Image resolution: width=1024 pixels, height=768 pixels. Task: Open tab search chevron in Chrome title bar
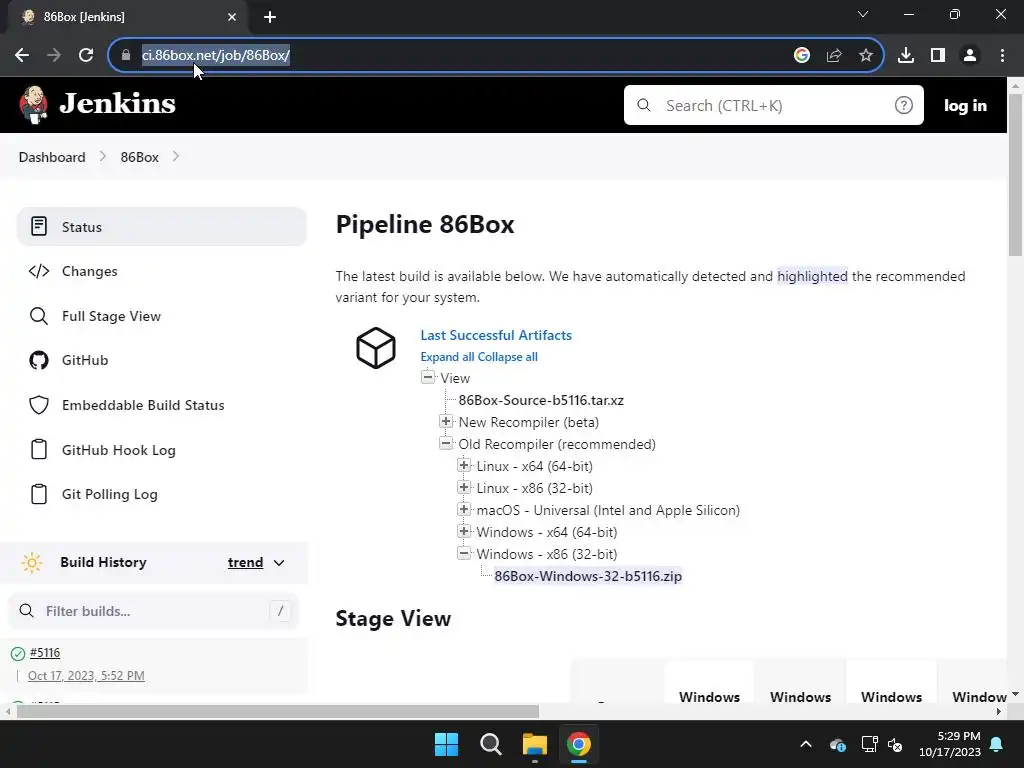(x=863, y=14)
